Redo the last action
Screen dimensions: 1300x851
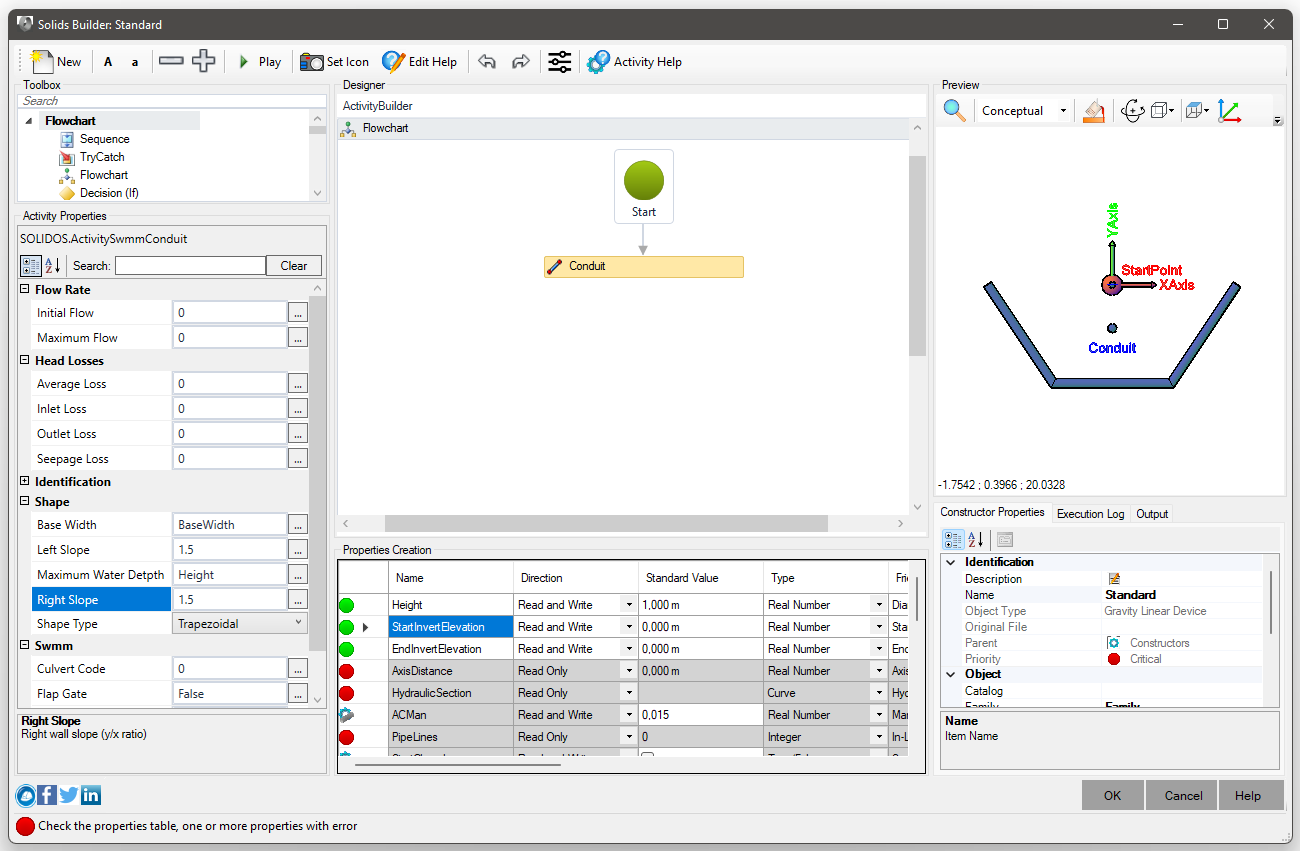(x=520, y=62)
